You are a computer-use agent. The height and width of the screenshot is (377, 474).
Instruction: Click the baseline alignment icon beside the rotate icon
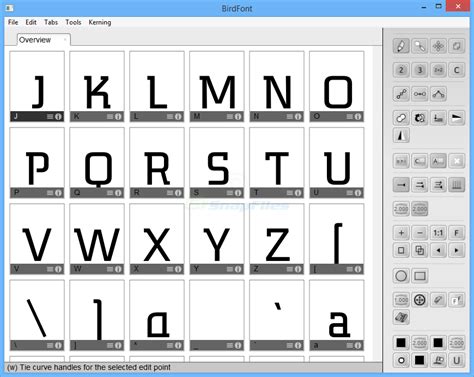438,118
